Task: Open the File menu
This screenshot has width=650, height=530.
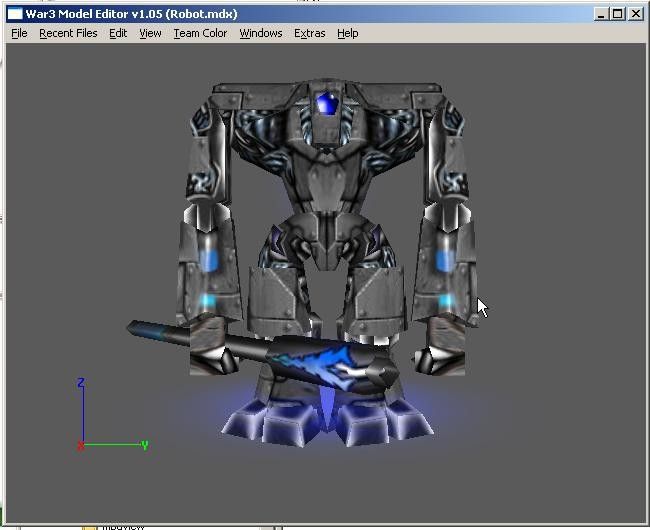Action: point(19,33)
